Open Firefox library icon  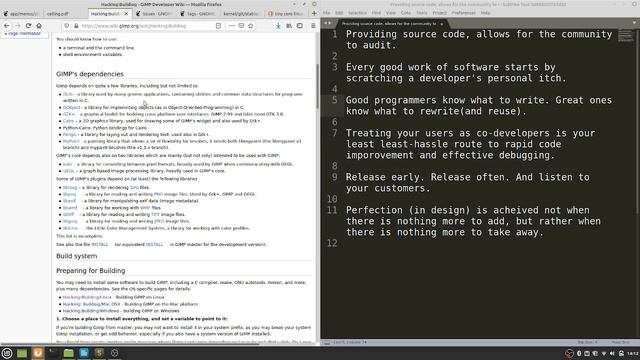click(289, 26)
